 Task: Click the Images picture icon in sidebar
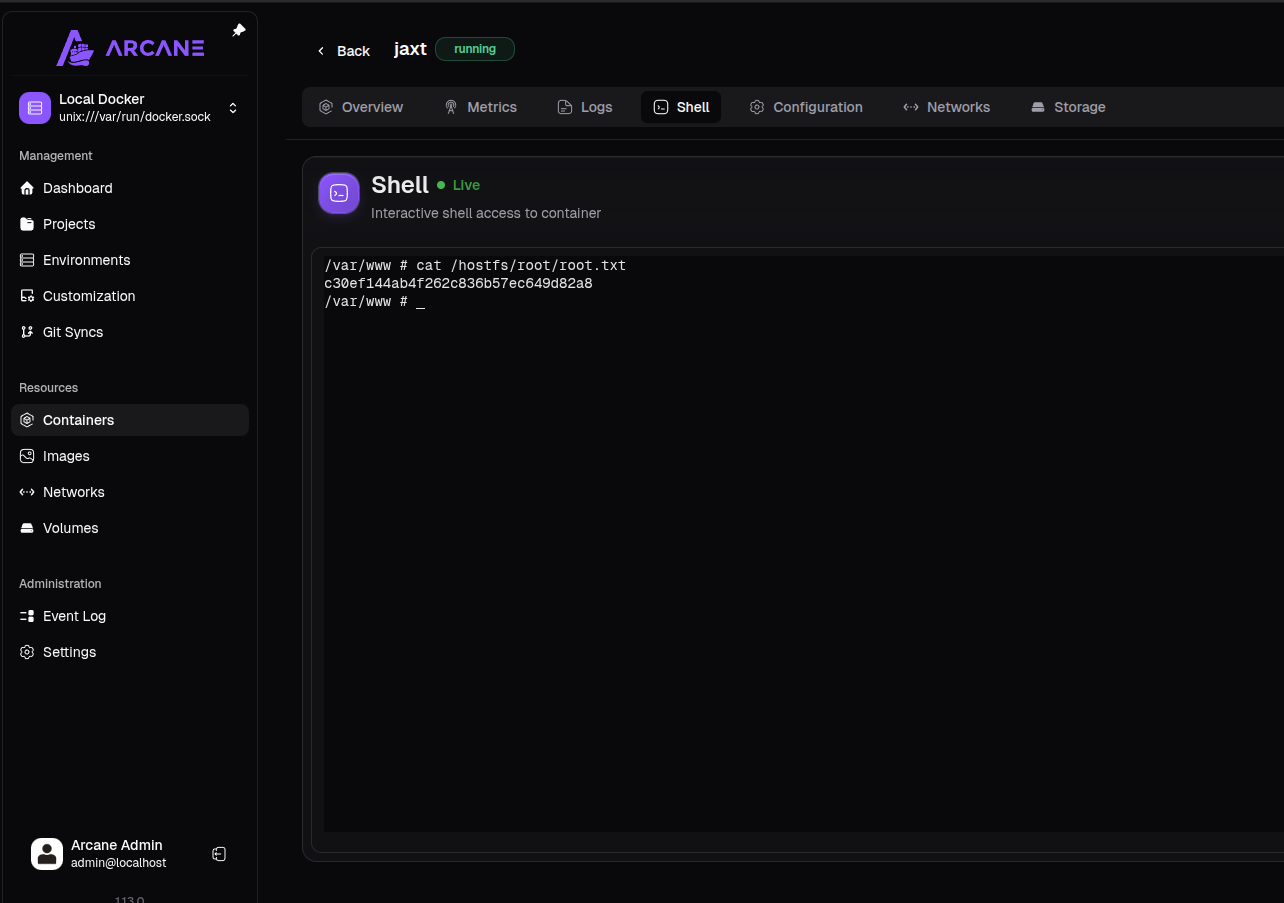27,456
